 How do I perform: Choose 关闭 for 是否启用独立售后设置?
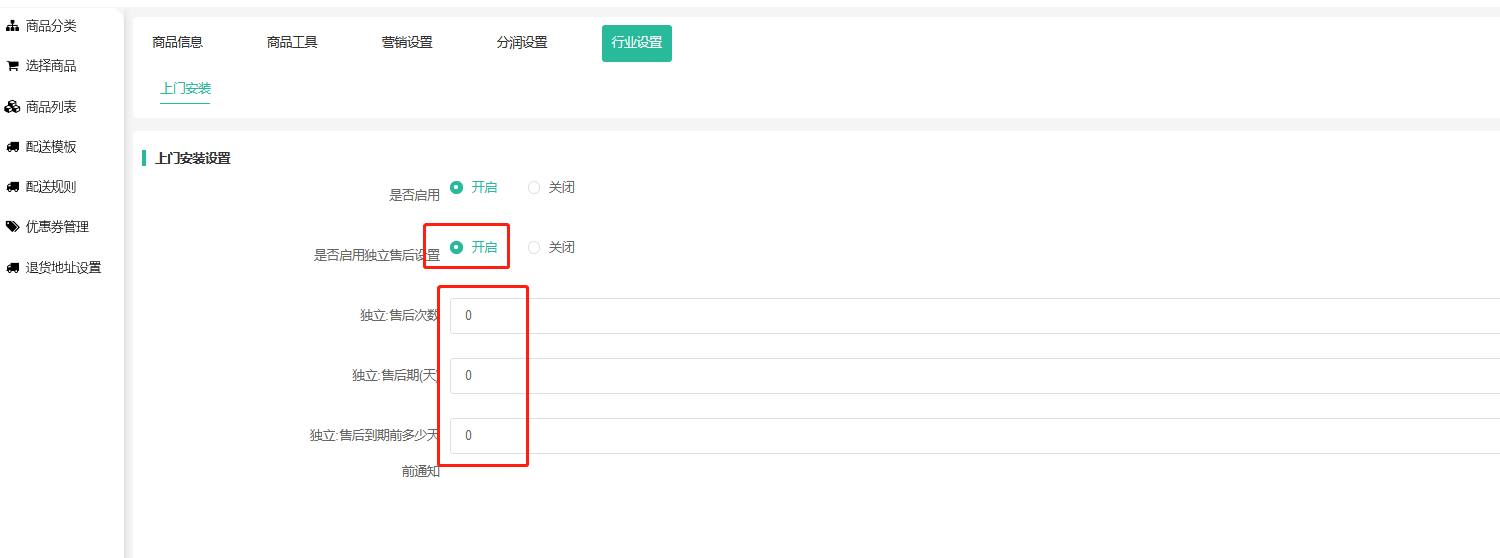pyautogui.click(x=534, y=247)
